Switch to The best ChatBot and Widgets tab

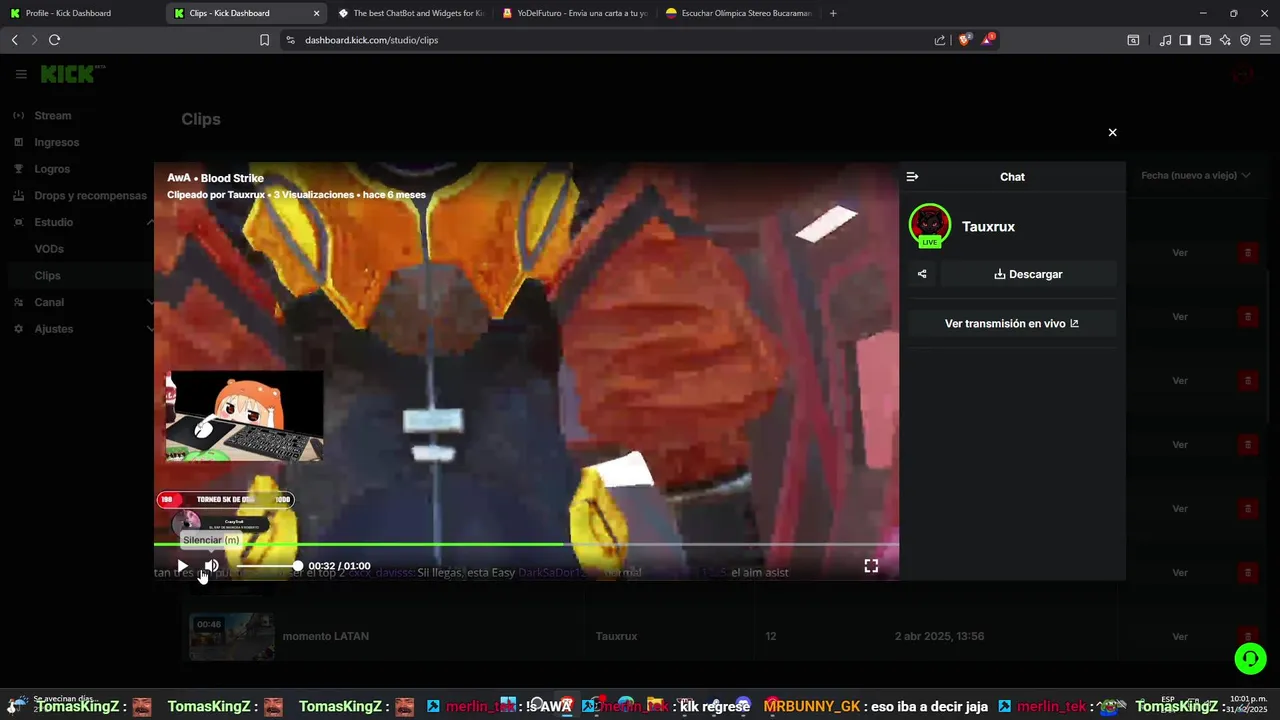tap(410, 13)
